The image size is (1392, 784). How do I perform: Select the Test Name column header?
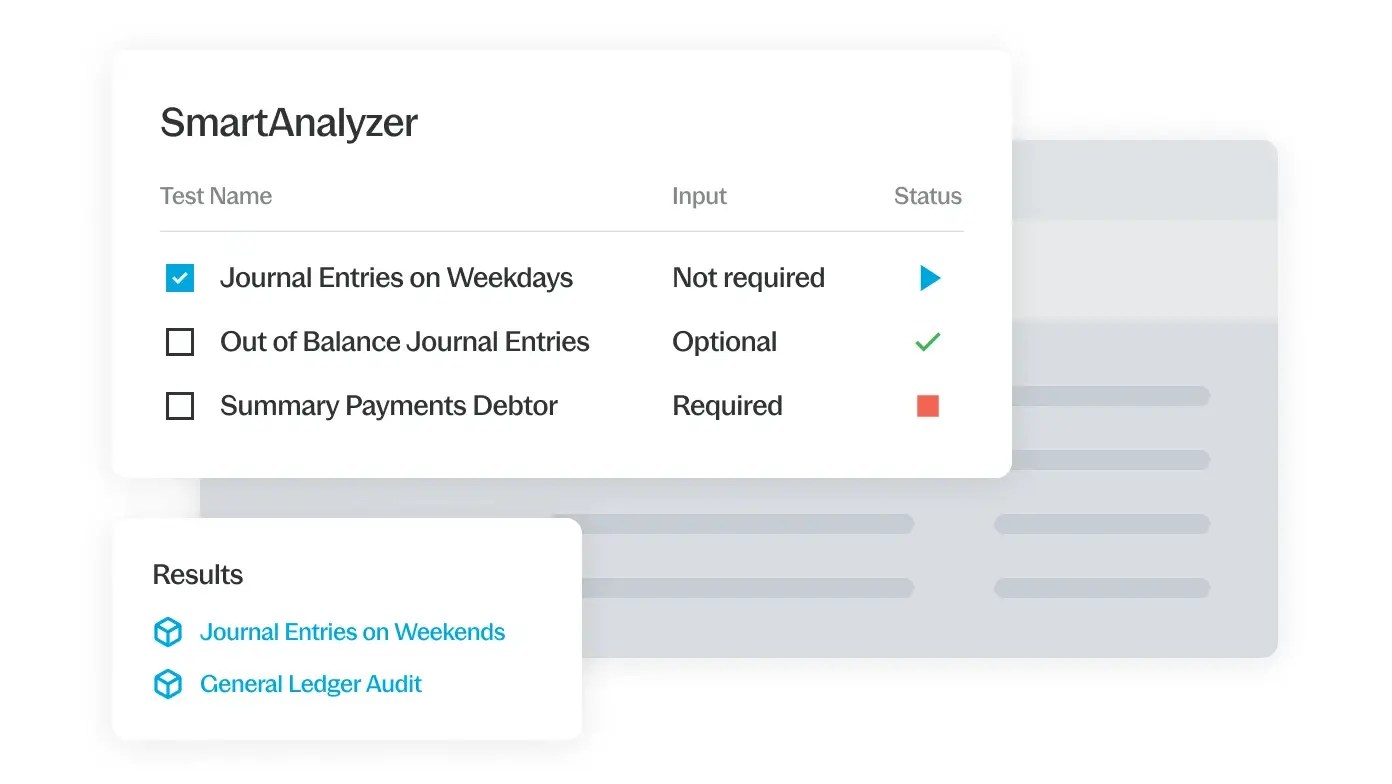point(216,196)
